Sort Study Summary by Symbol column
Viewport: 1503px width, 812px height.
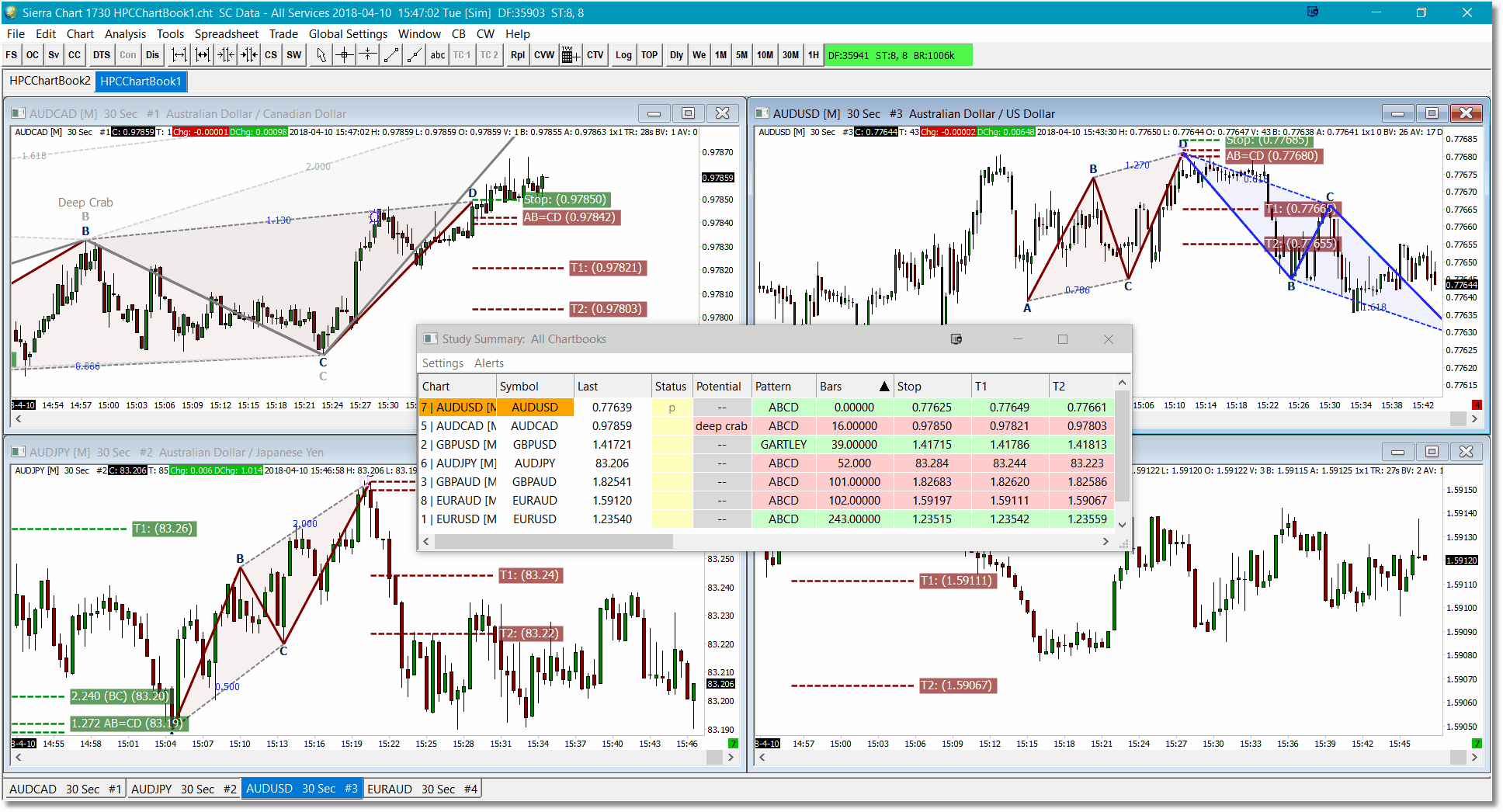(535, 387)
